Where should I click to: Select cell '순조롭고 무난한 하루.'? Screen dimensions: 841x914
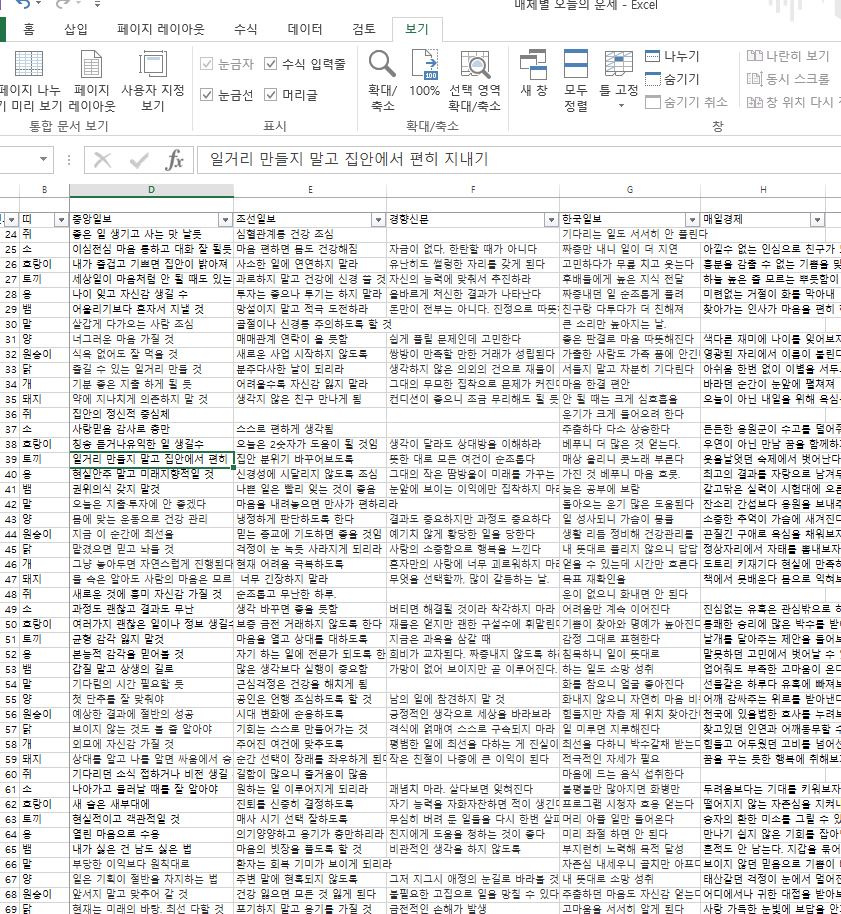click(310, 595)
